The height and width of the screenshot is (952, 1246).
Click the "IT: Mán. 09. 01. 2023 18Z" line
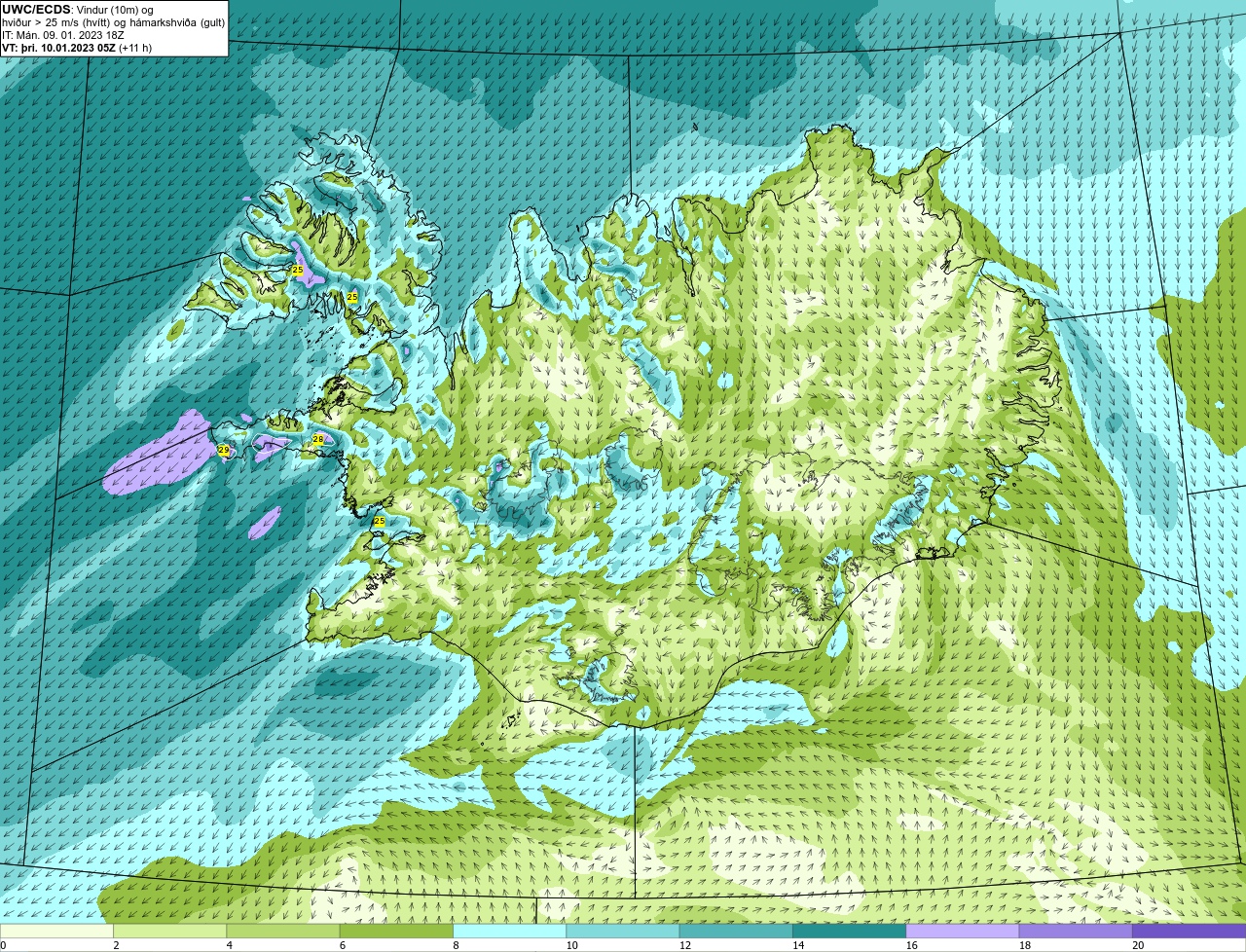coord(63,35)
